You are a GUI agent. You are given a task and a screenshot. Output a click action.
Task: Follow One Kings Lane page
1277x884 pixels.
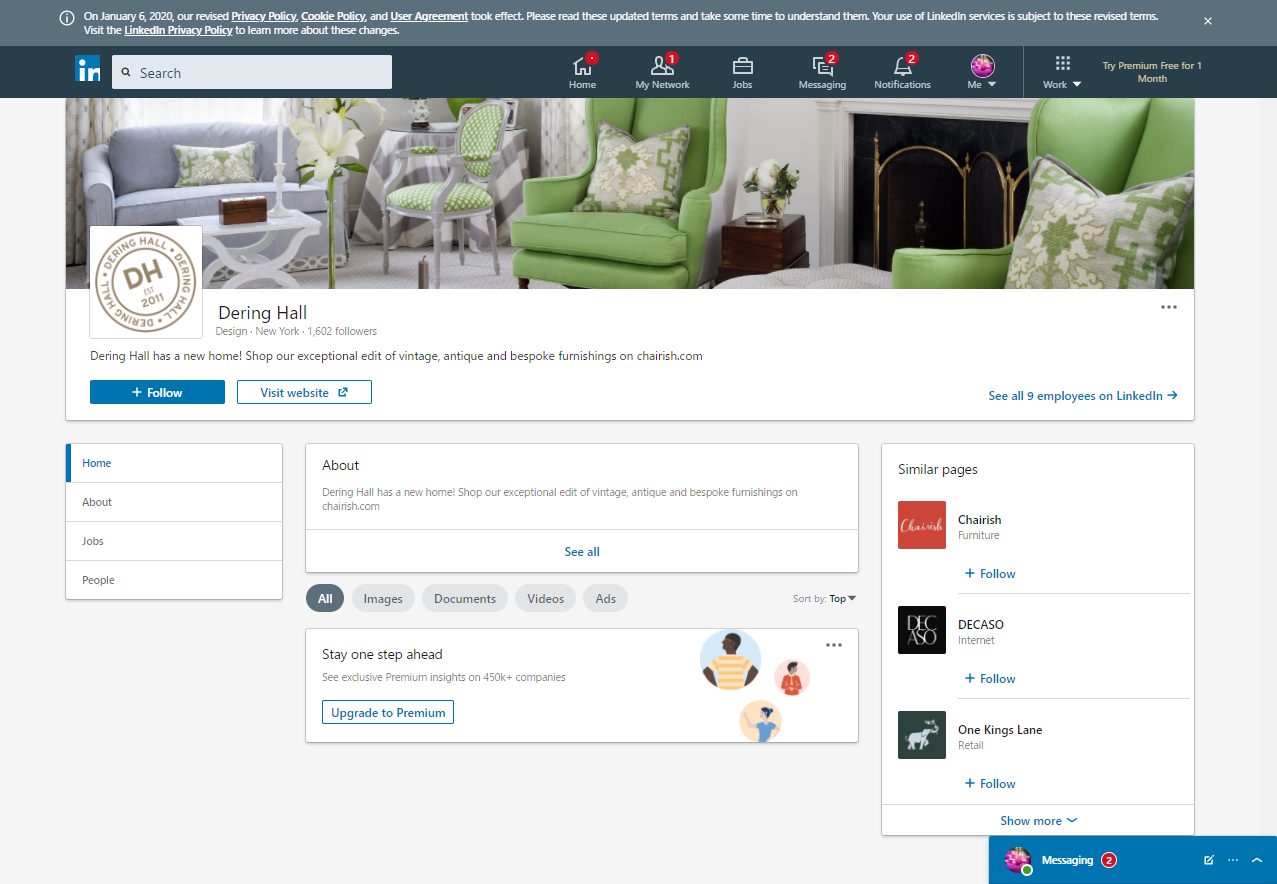990,783
